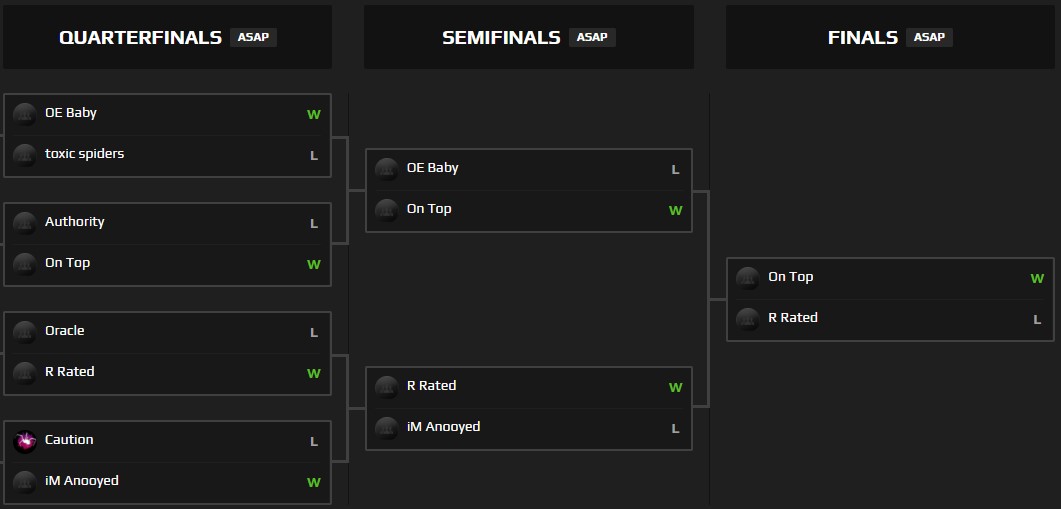1061x509 pixels.
Task: Click the green W beside On Top in the Finals
Action: 1037,279
